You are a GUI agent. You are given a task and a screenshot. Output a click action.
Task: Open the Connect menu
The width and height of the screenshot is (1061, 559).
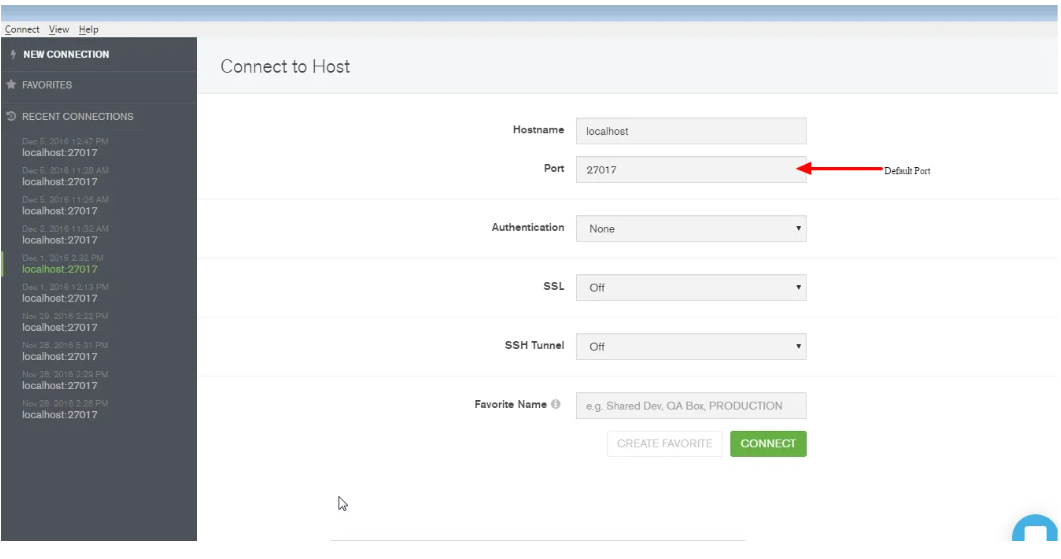[22, 30]
